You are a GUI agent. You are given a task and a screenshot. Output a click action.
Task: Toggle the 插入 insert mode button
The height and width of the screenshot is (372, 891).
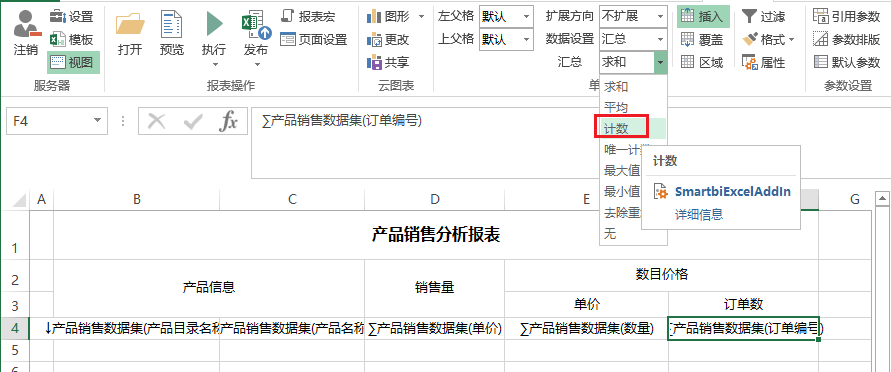[x=703, y=16]
